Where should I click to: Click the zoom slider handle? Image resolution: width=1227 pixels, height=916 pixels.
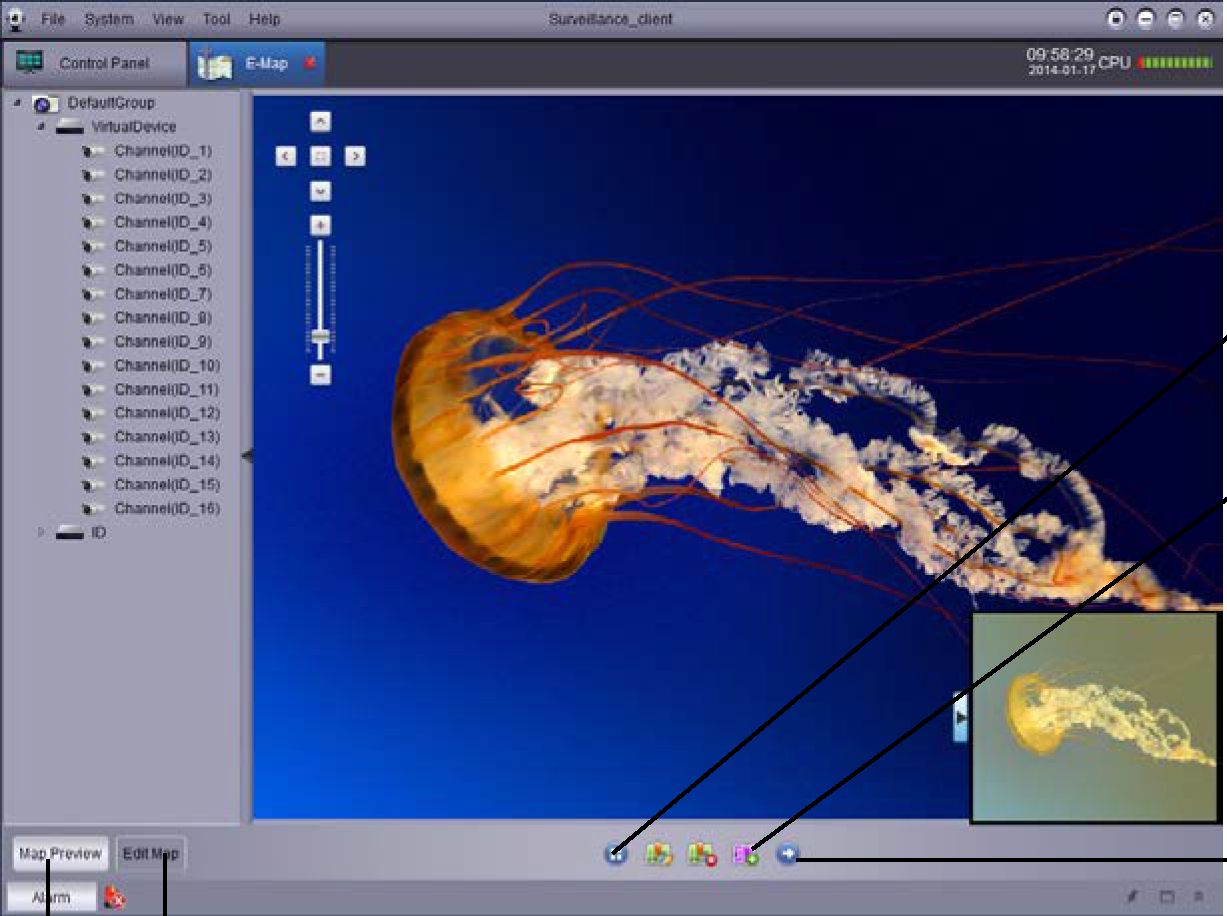tap(320, 337)
